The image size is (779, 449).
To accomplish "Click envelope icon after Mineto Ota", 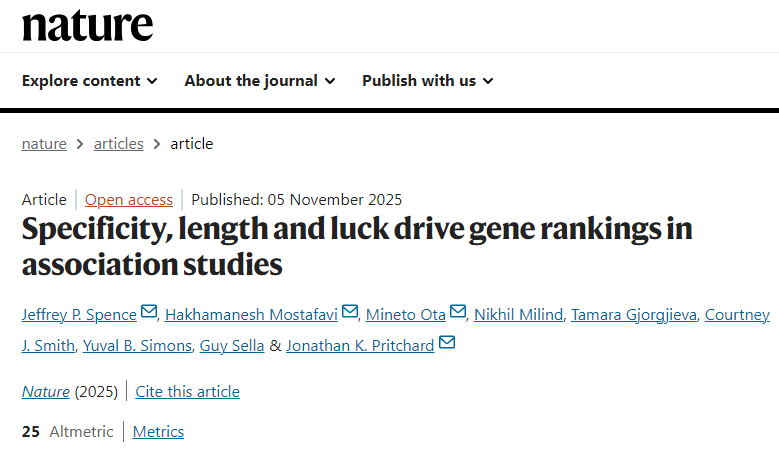I will click(x=458, y=313).
